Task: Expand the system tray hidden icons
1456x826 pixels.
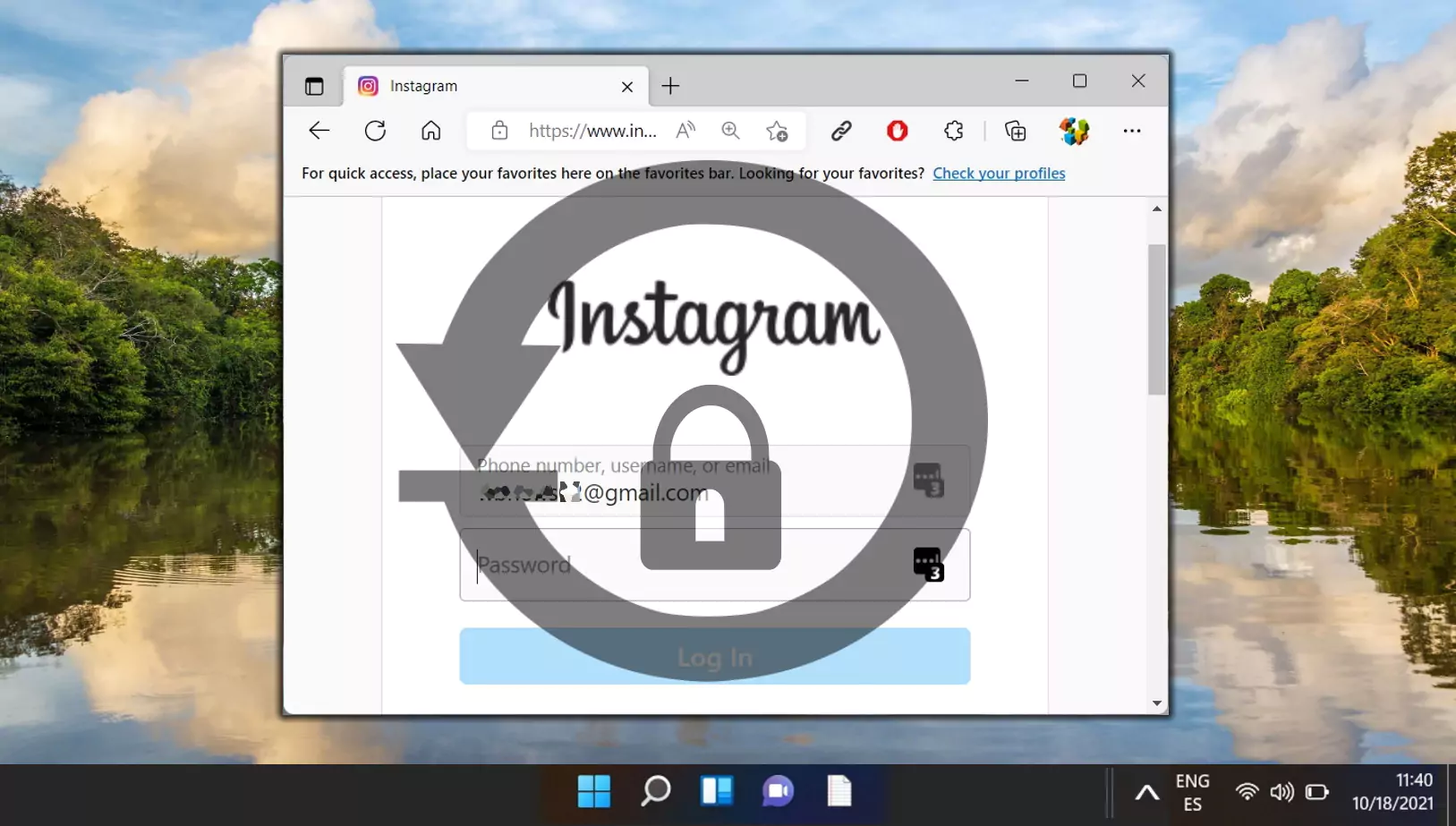Action: (1146, 792)
